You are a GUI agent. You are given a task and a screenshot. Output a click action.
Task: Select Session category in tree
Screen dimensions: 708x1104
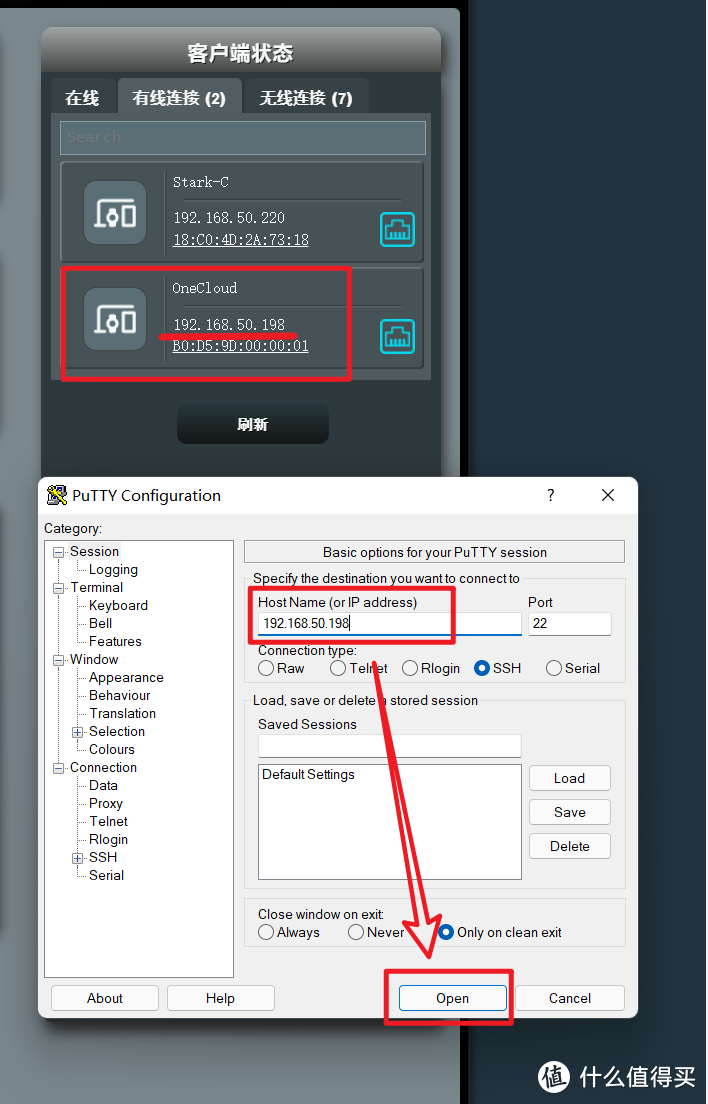94,551
